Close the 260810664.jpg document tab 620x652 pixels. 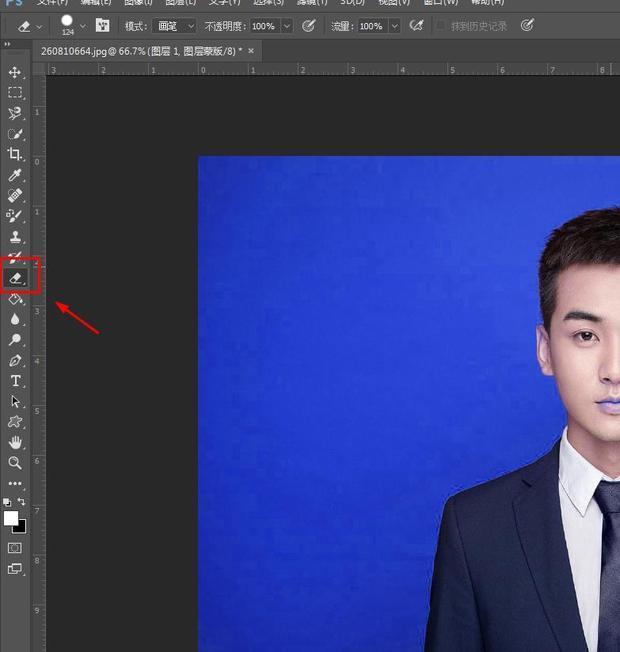251,51
